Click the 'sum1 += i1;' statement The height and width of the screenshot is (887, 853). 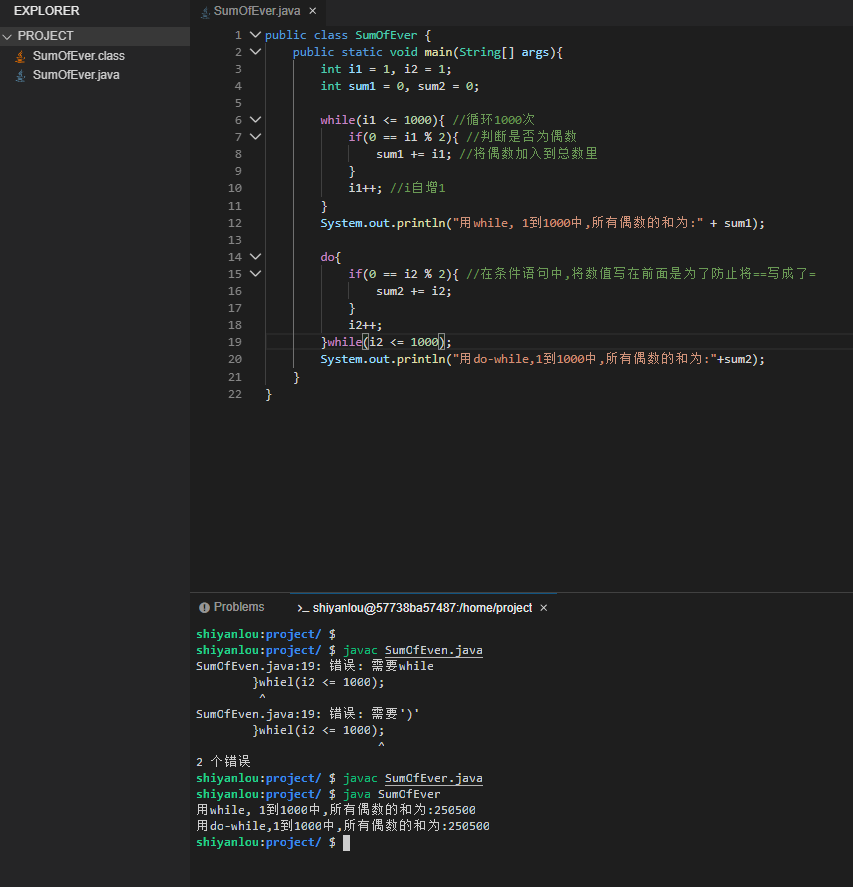(x=413, y=154)
